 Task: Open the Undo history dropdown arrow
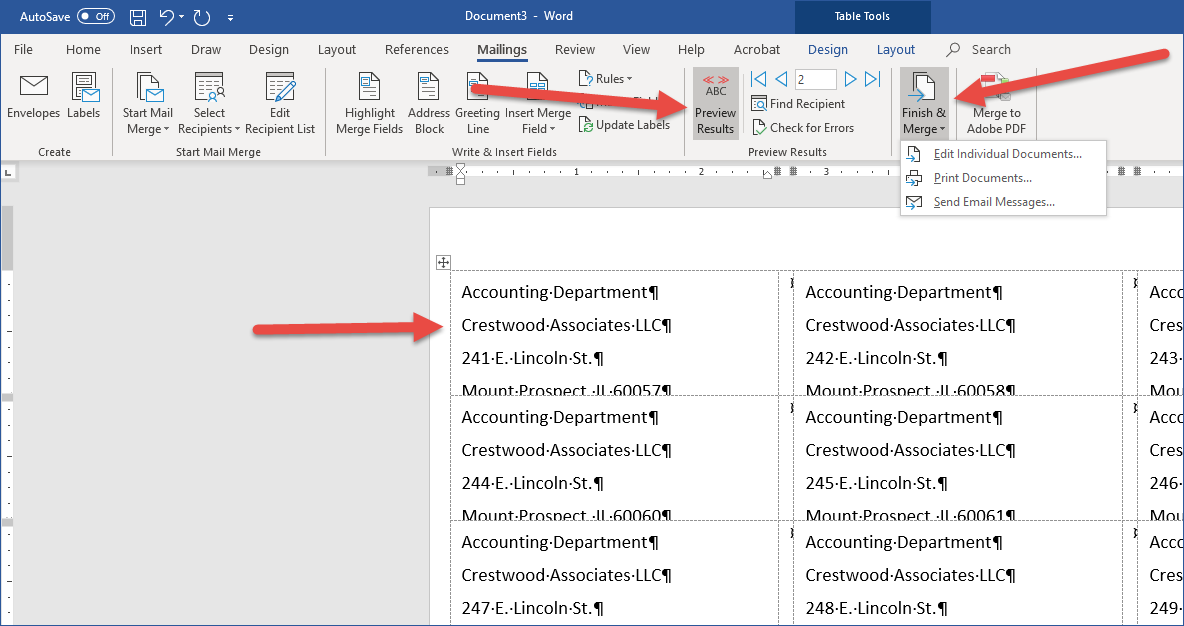click(182, 17)
